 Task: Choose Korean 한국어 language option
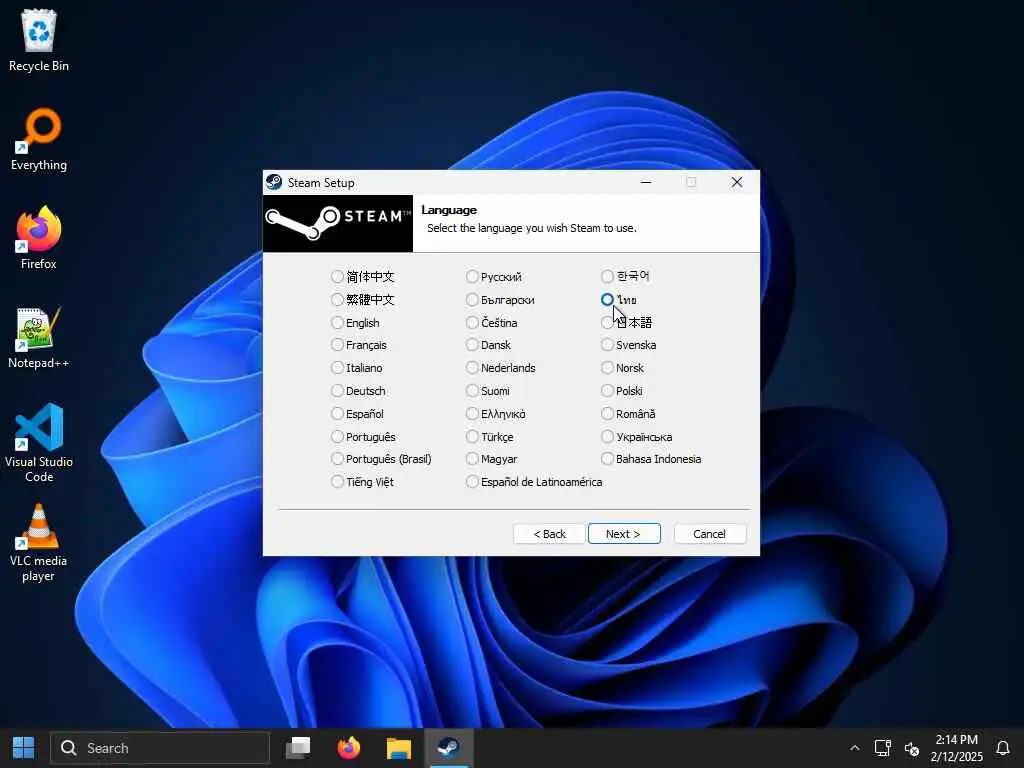click(607, 276)
